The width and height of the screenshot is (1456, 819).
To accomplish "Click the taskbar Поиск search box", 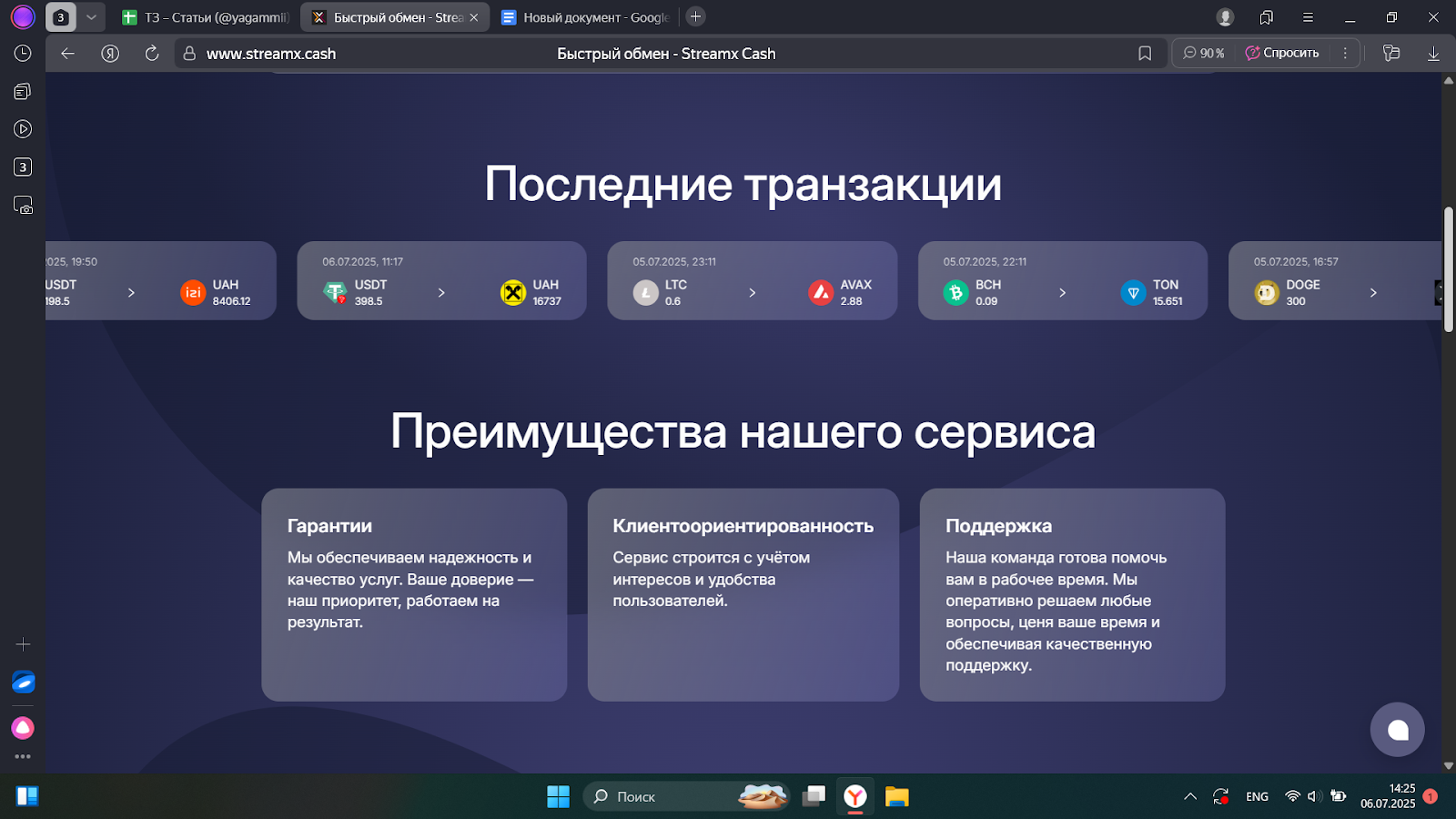I will [687, 796].
